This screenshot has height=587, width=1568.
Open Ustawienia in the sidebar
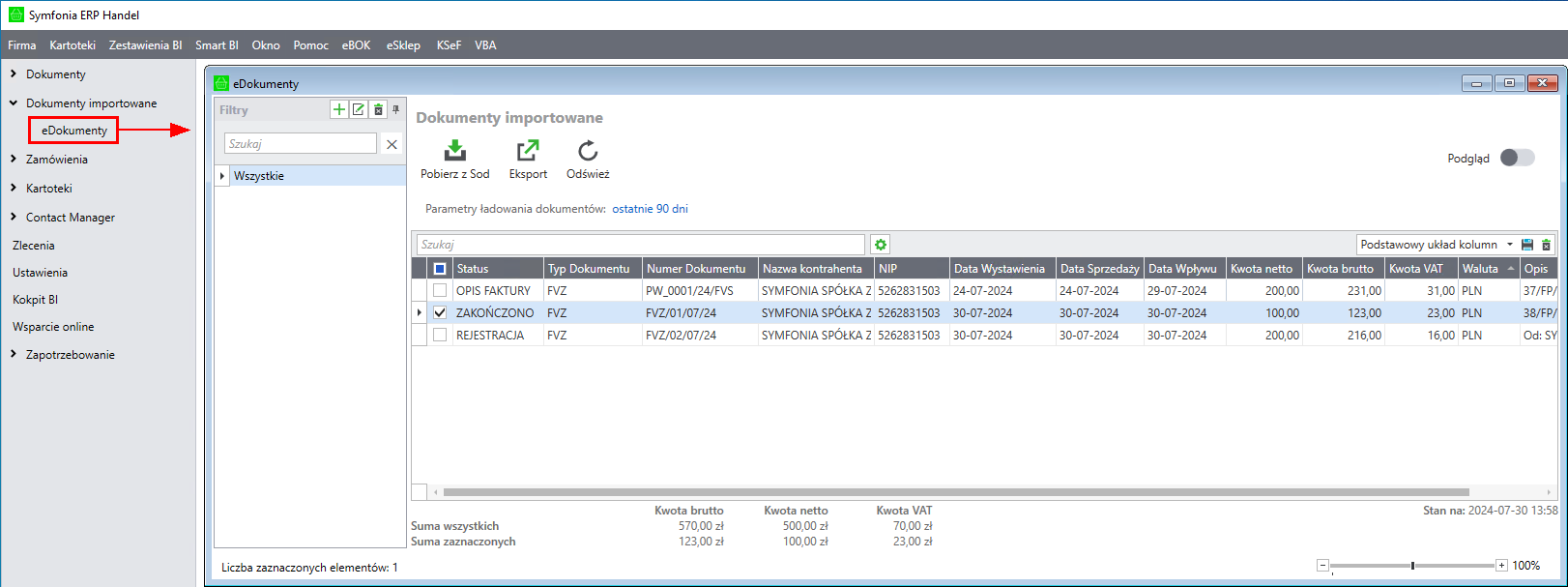(x=40, y=273)
